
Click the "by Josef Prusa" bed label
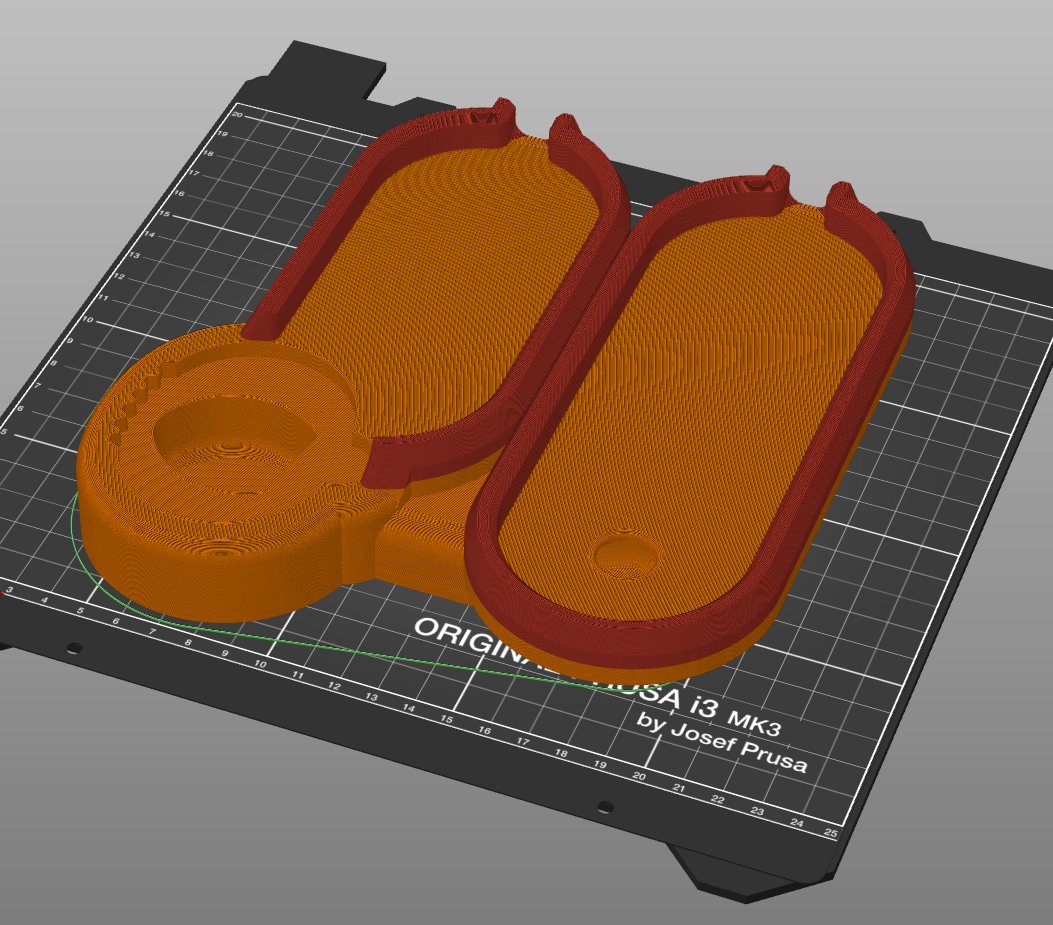(x=721, y=742)
